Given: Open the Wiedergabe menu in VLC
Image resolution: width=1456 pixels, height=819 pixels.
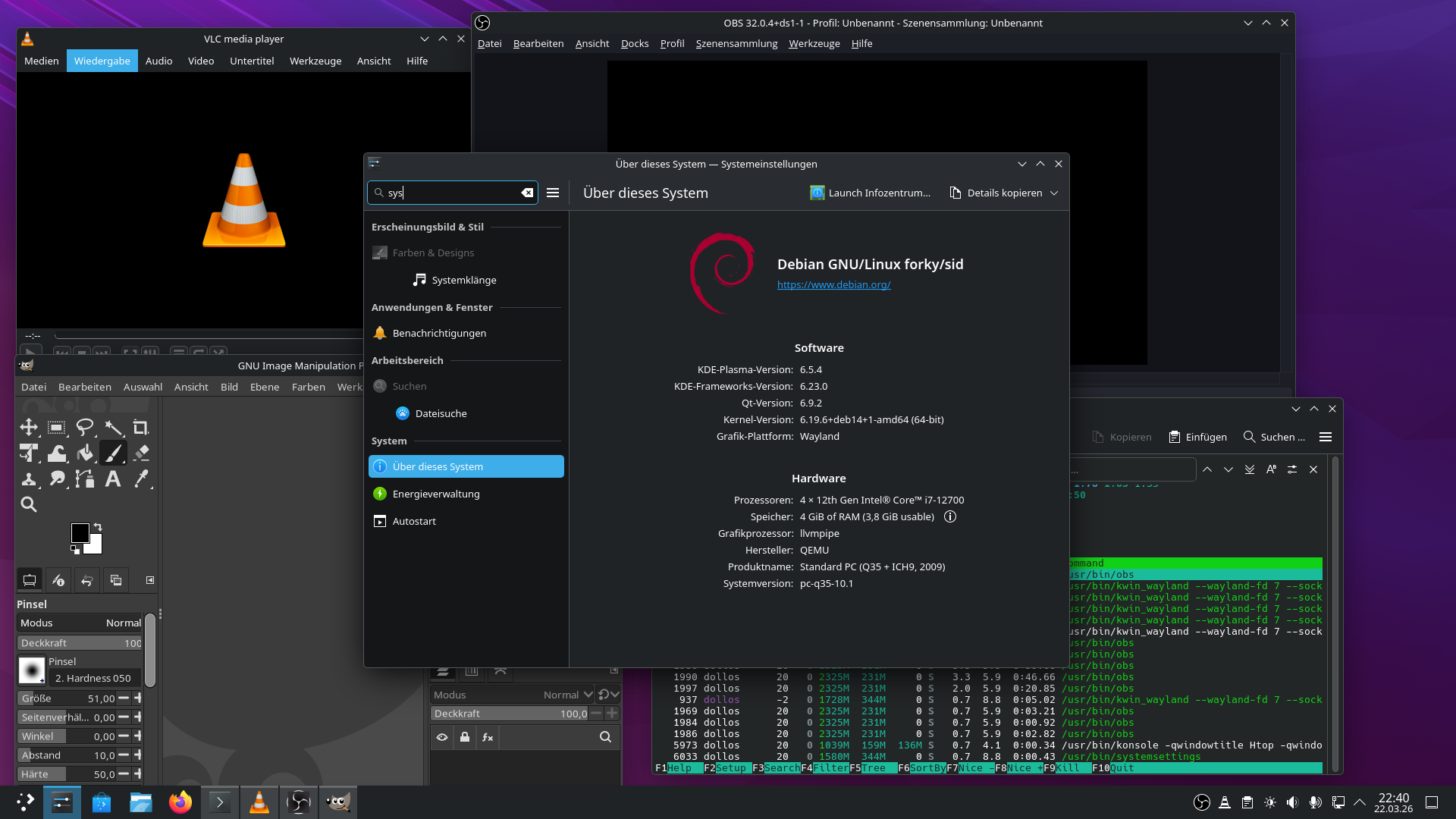Looking at the screenshot, I should coord(102,61).
